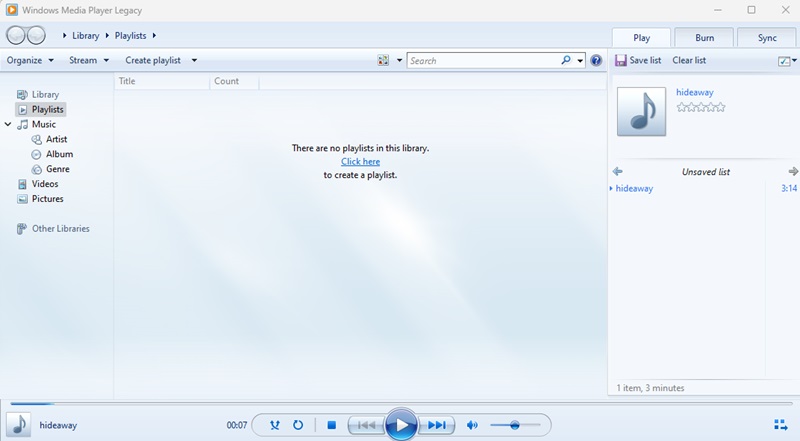Image resolution: width=800 pixels, height=441 pixels.
Task: Click Library in the breadcrumb
Action: 85,35
